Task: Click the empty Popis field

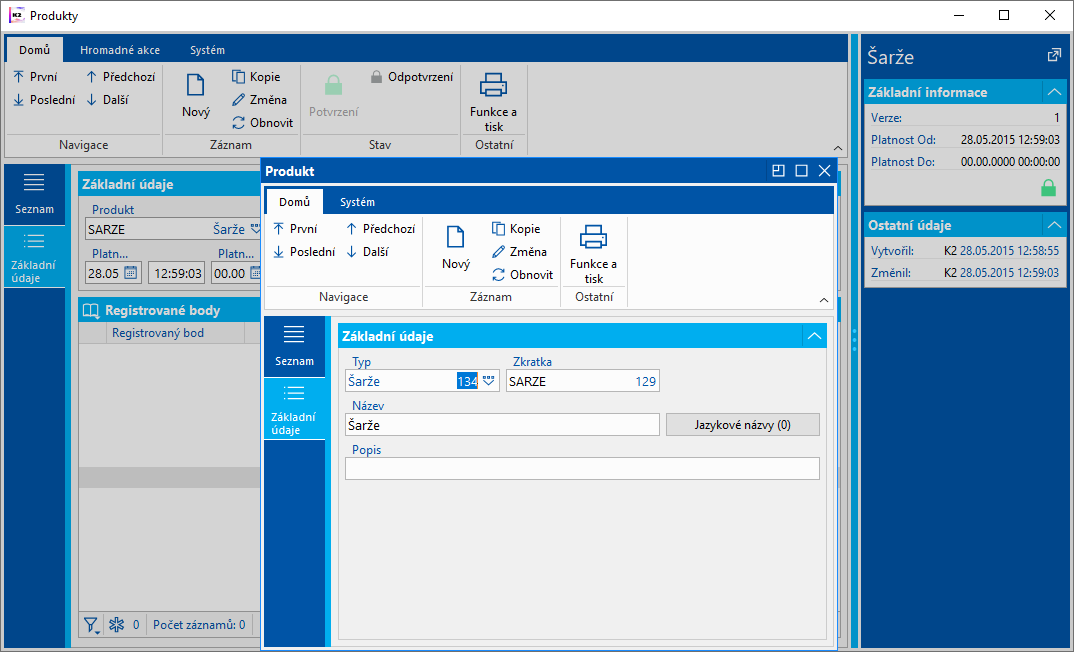Action: click(582, 468)
